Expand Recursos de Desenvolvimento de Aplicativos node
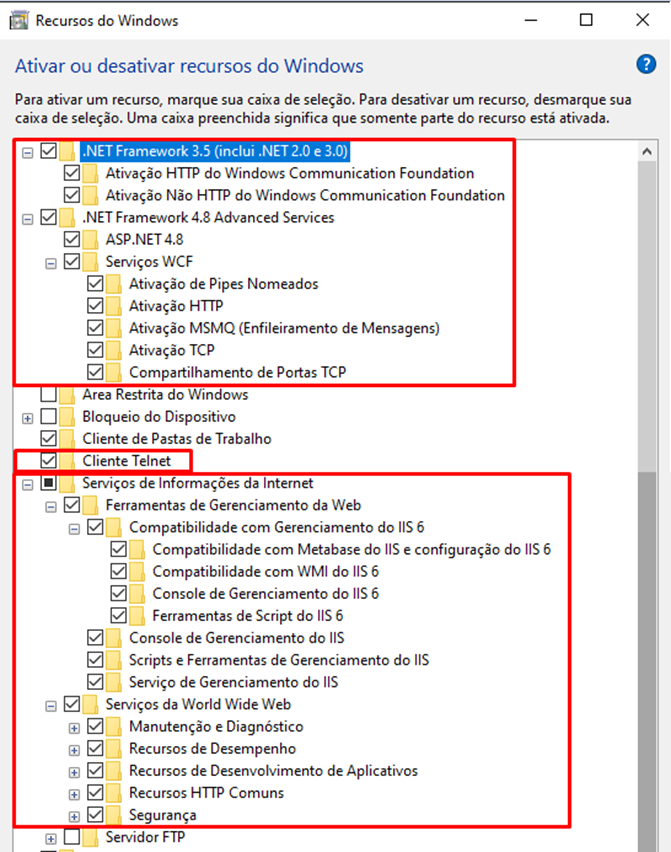Screen dimensions: 671x852 (74, 773)
